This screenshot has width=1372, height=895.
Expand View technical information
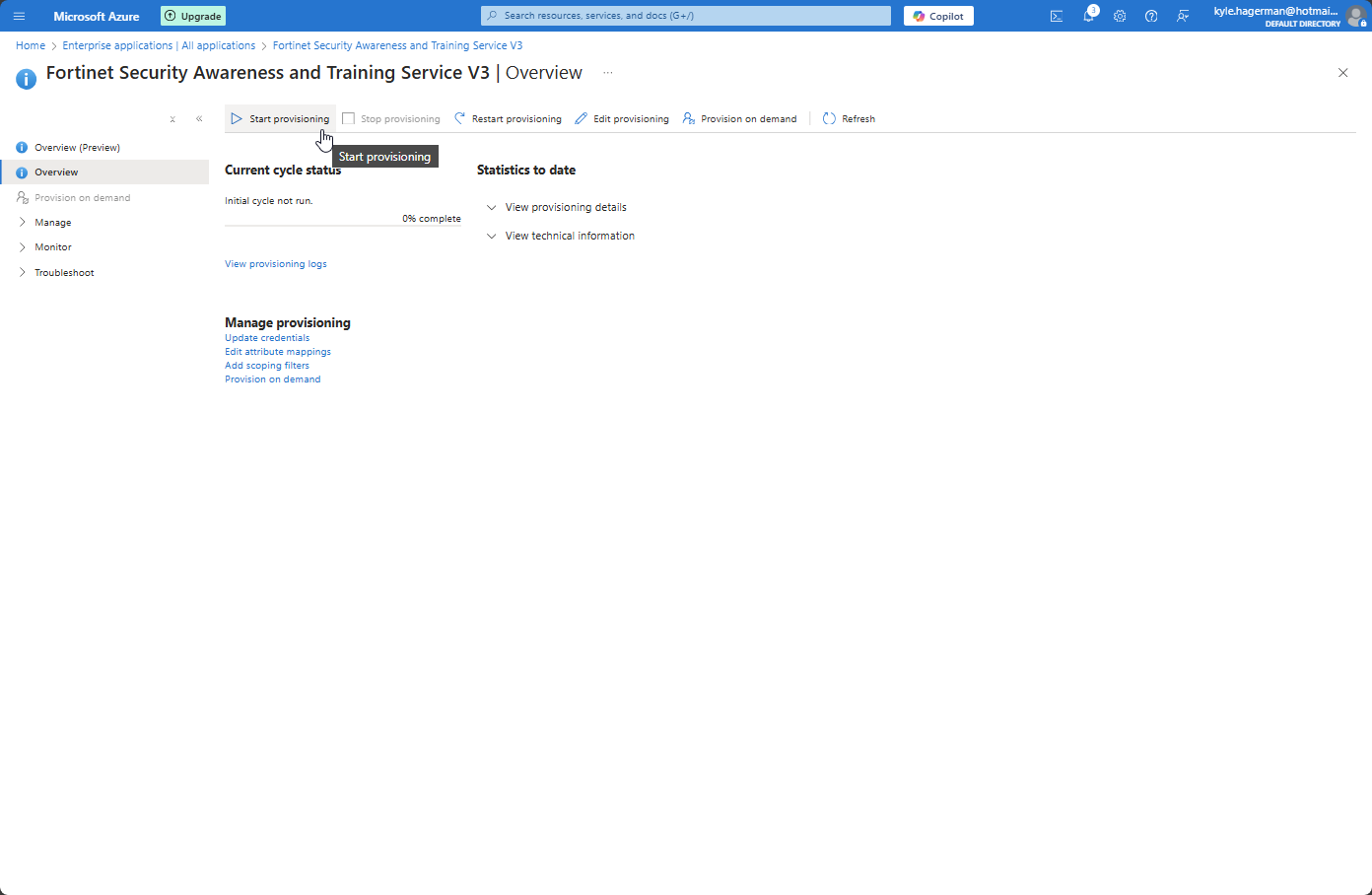point(561,236)
